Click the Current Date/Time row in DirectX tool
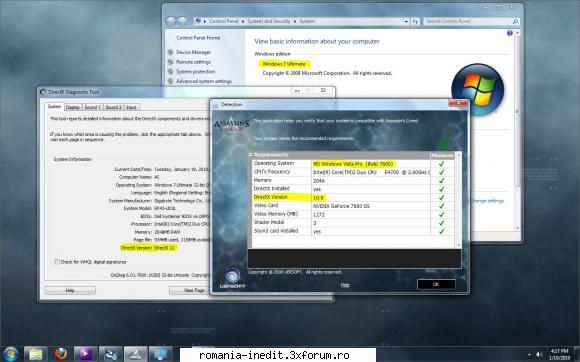 (x=162, y=169)
